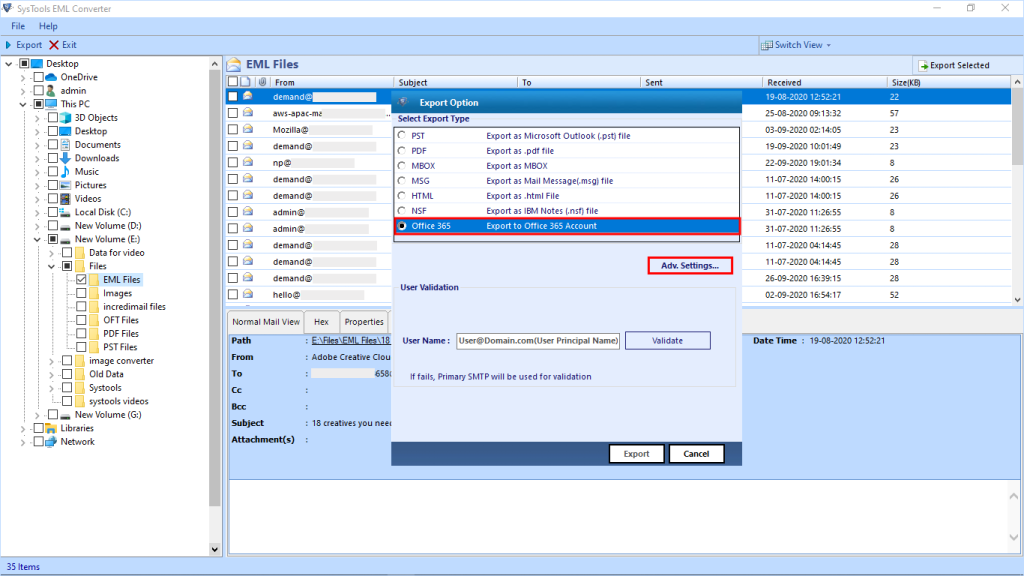Click the Local Disk (C:) drive icon

point(65,212)
